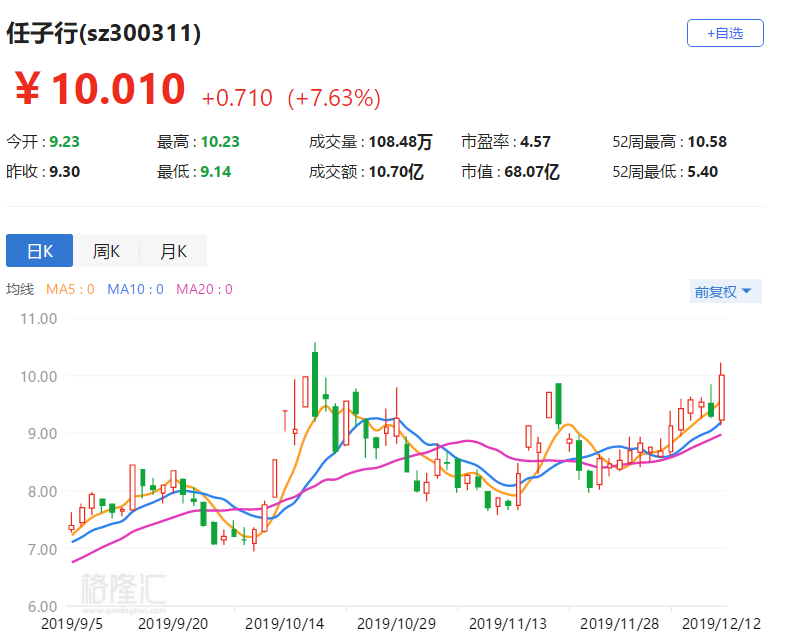Click the 2019/12/12 date axis label
The height and width of the screenshot is (639, 789).
click(721, 624)
